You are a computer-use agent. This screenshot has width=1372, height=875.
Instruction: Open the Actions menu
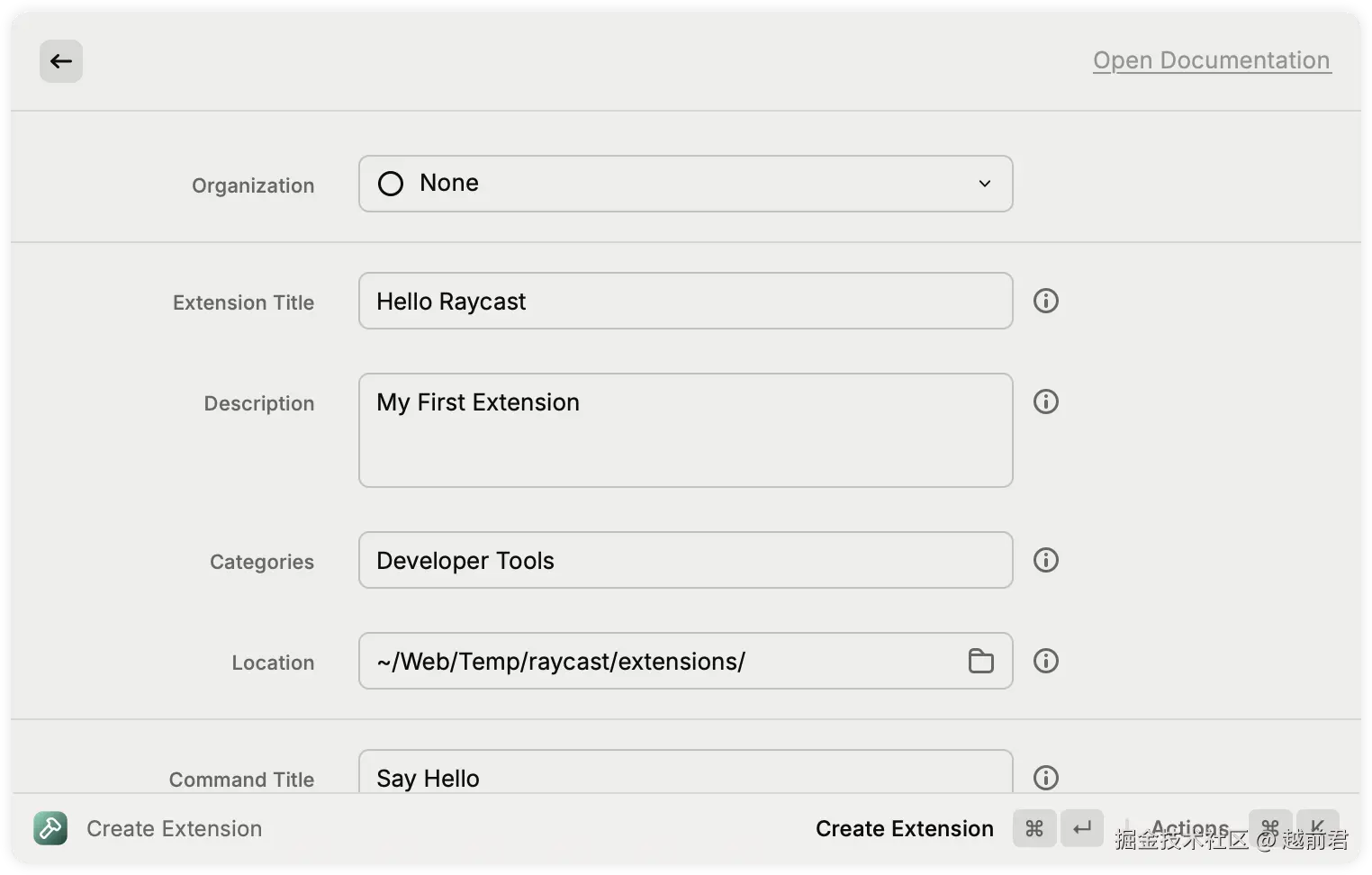1189,827
